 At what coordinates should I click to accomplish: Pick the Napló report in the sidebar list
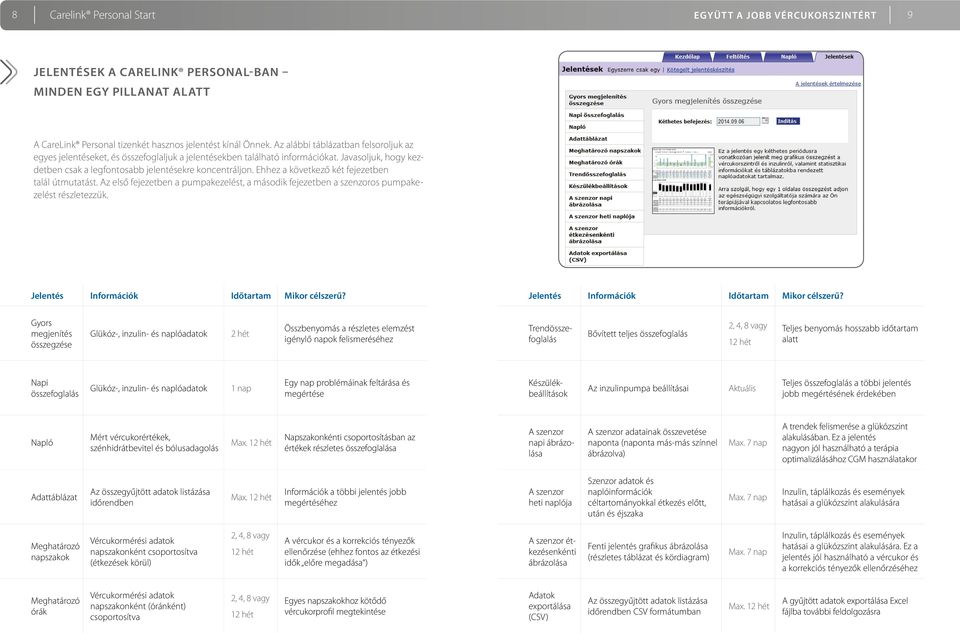604,127
